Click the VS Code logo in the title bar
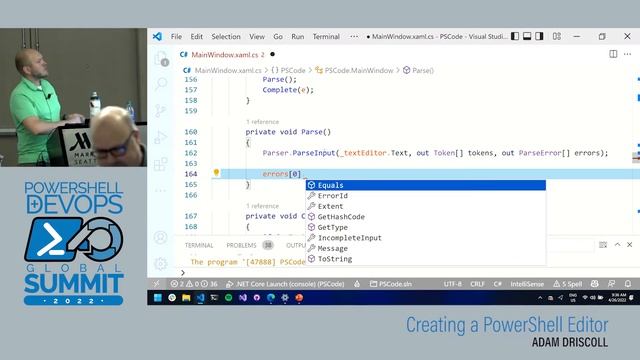Screen dimensions: 640x360 point(157,36)
